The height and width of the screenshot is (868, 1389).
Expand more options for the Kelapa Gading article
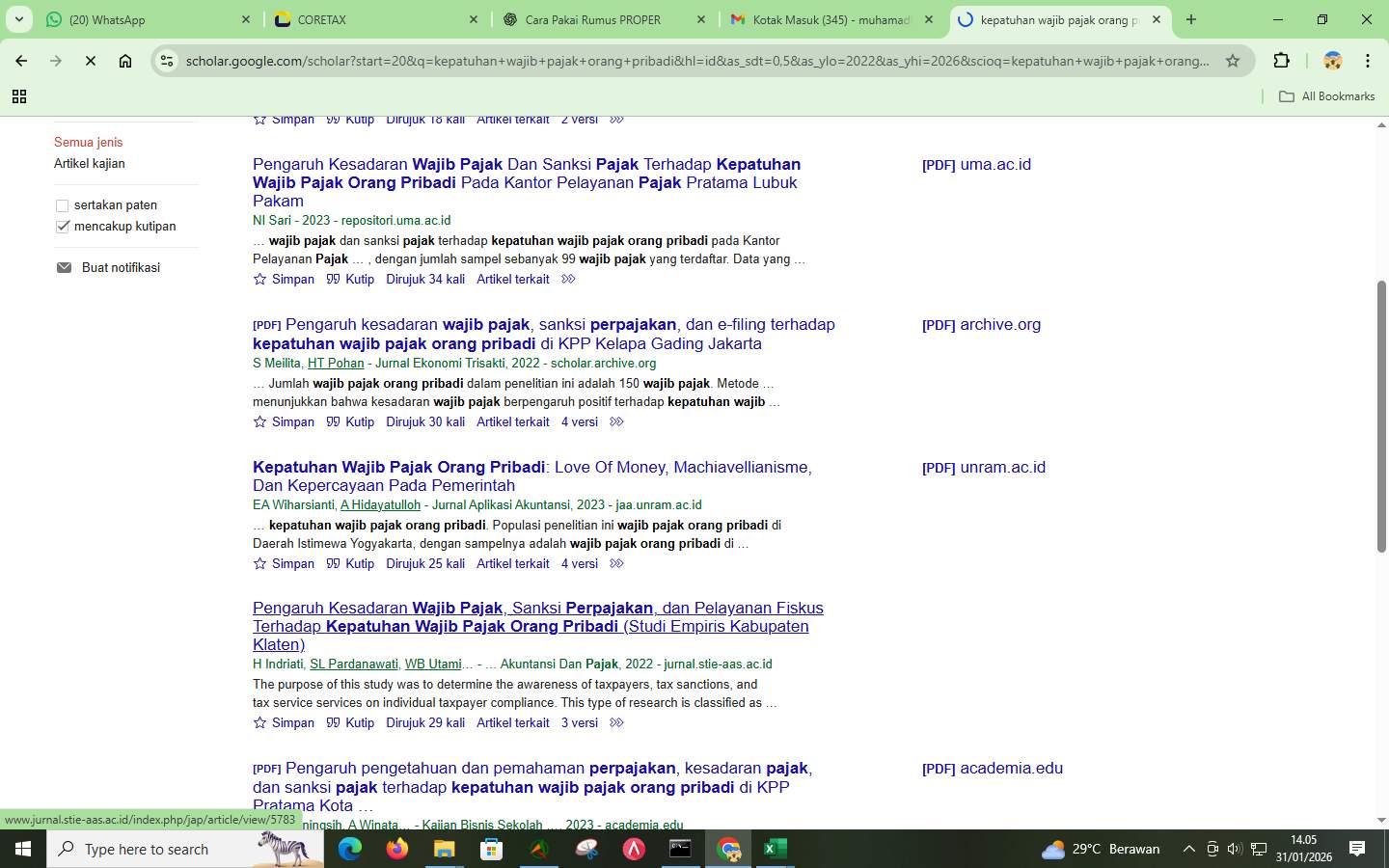(616, 421)
